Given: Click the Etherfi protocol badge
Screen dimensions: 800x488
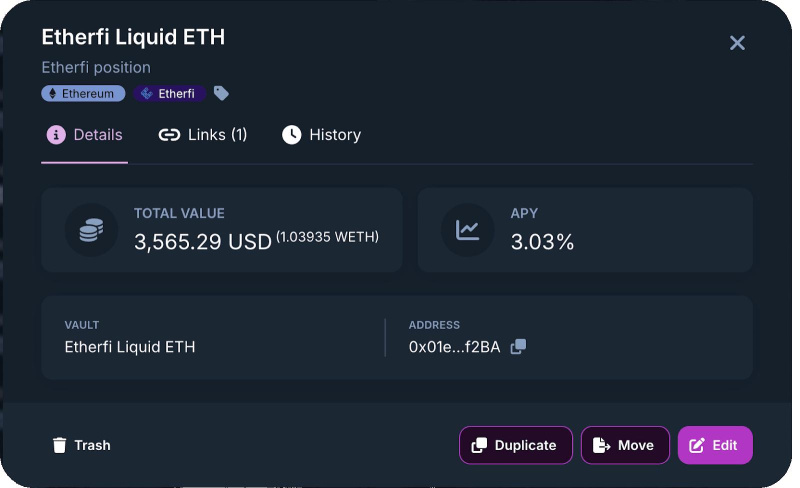Looking at the screenshot, I should pyautogui.click(x=169, y=93).
